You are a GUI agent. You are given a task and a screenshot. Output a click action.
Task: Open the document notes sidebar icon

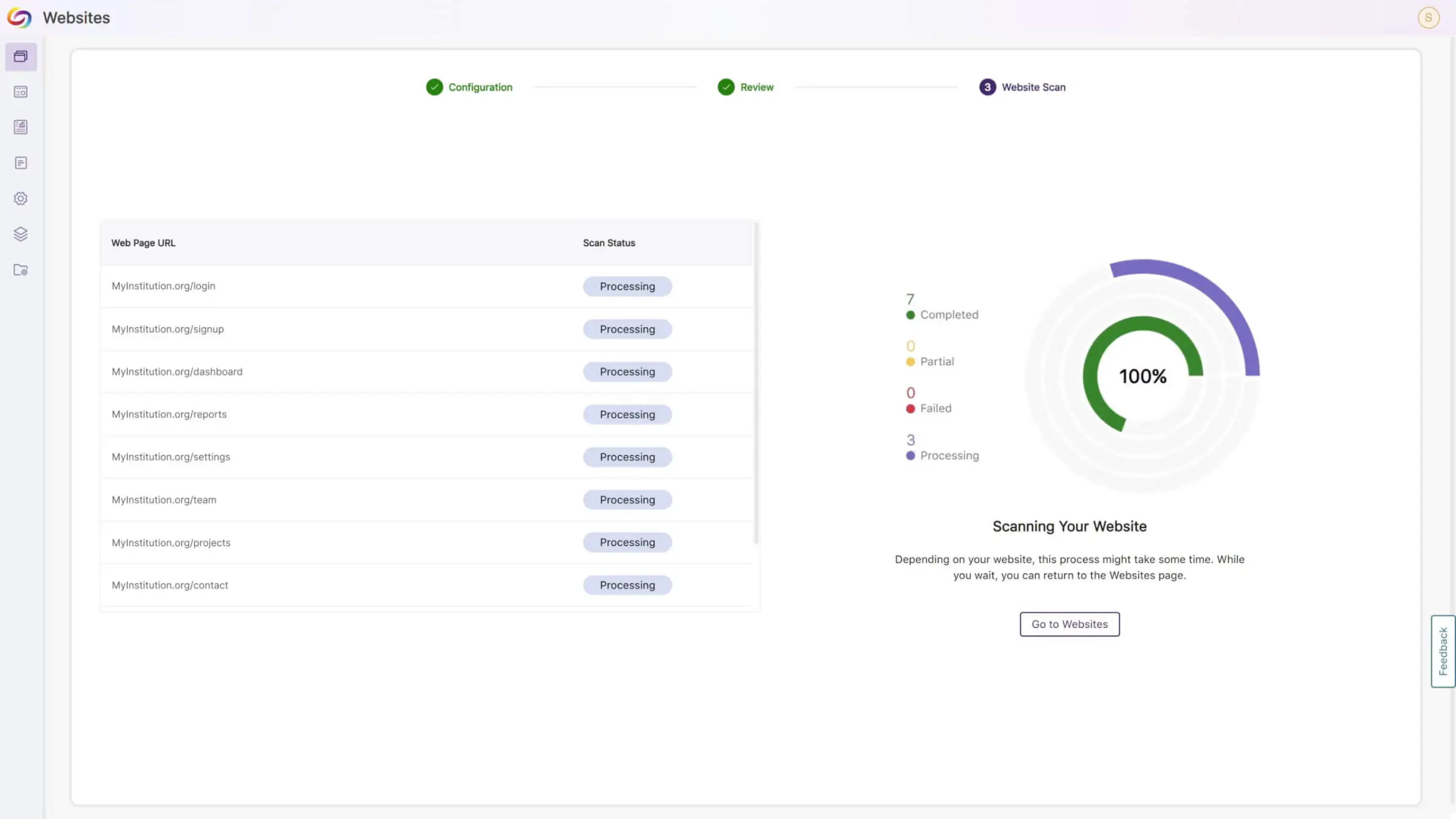(21, 163)
